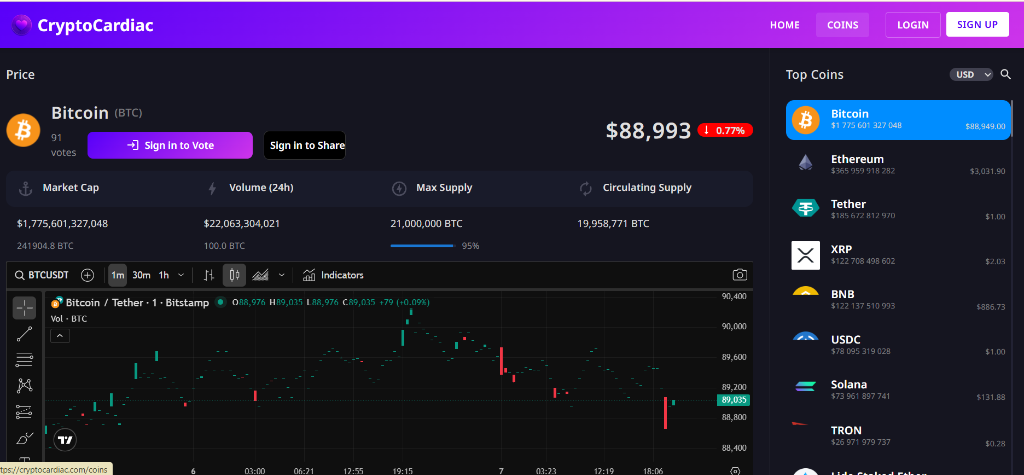Viewport: 1024px width, 475px height.
Task: Click the 89,035 current price label
Action: (733, 400)
